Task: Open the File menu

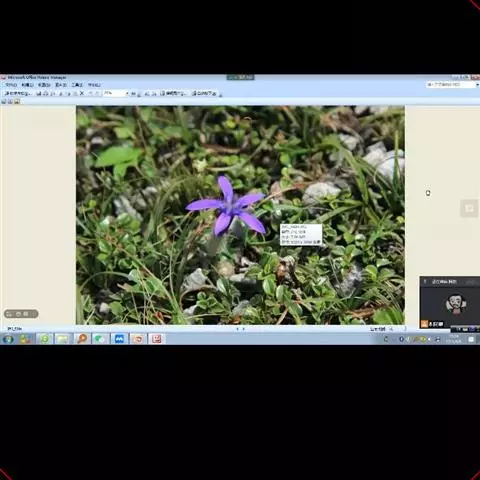Action: tap(11, 85)
